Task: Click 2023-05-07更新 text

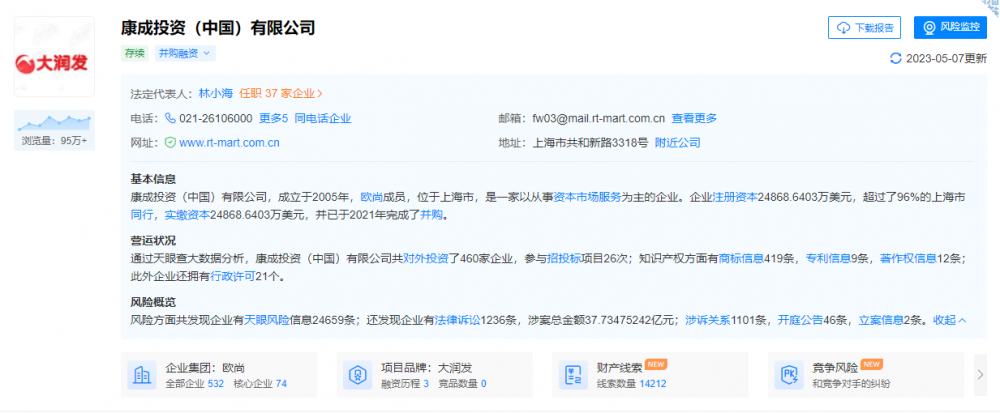Action: [946, 58]
